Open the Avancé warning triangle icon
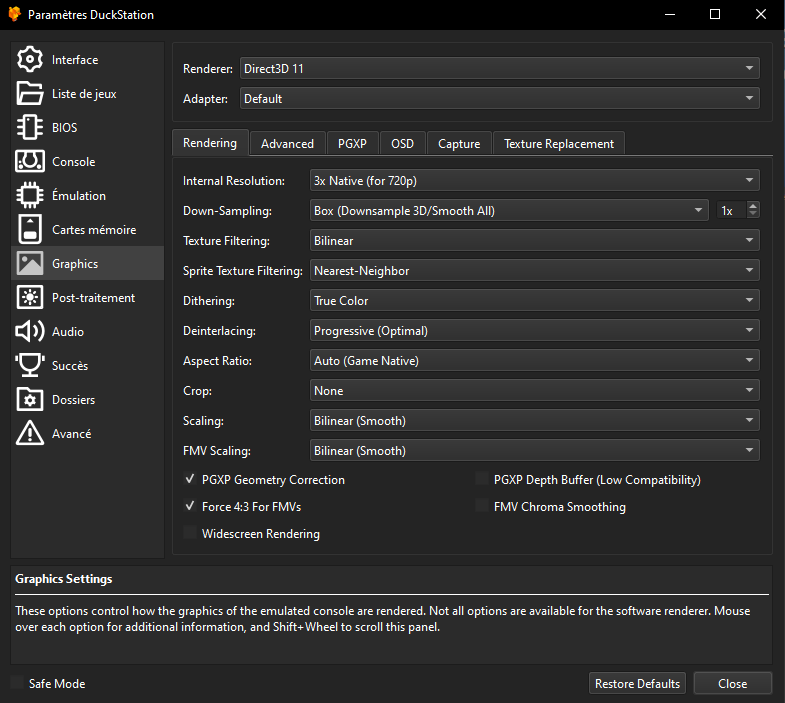Screen dimensions: 785x703 [x=30, y=433]
